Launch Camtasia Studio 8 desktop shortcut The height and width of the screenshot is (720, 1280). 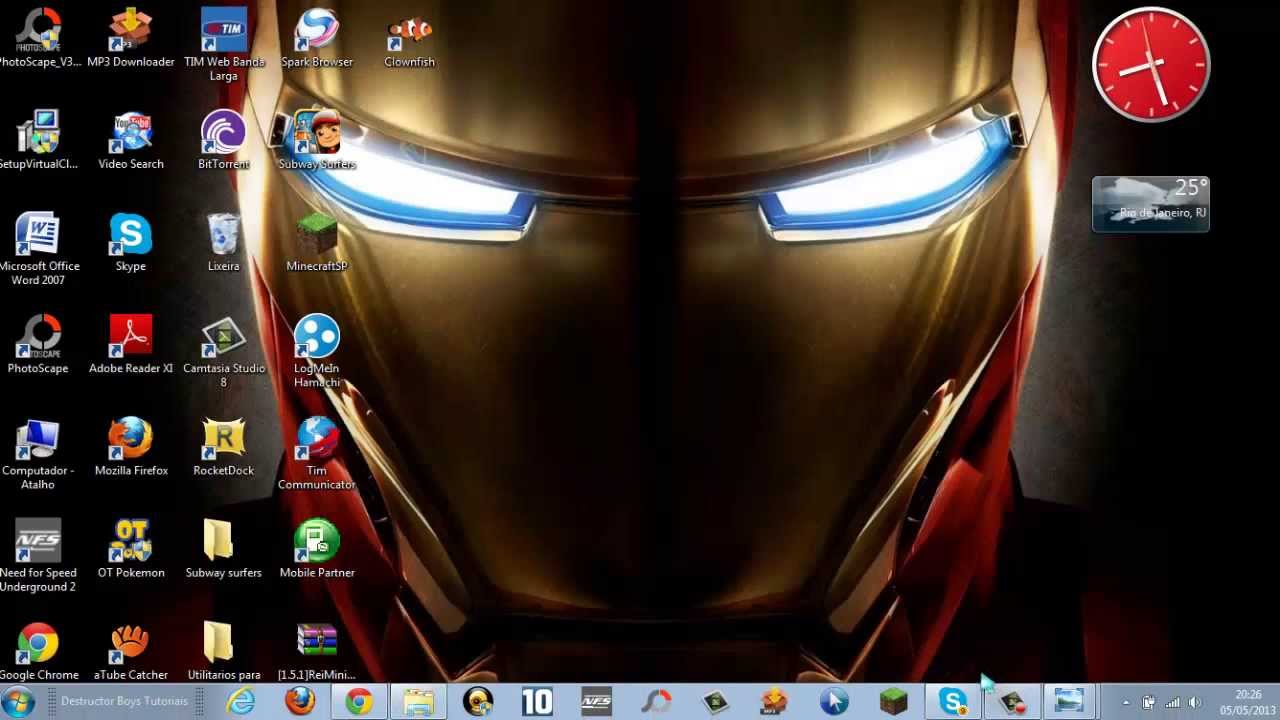click(x=224, y=352)
